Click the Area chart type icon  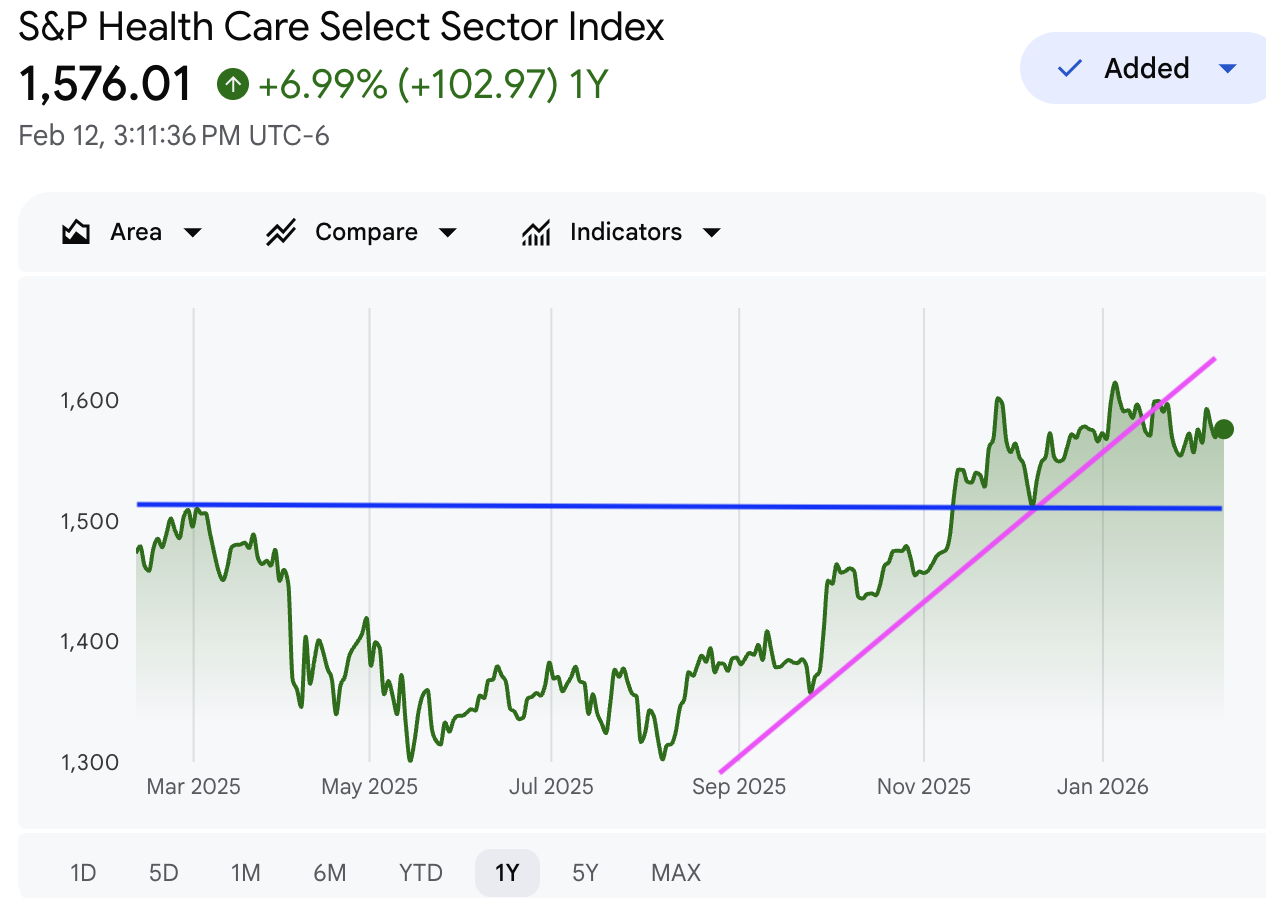click(x=76, y=233)
